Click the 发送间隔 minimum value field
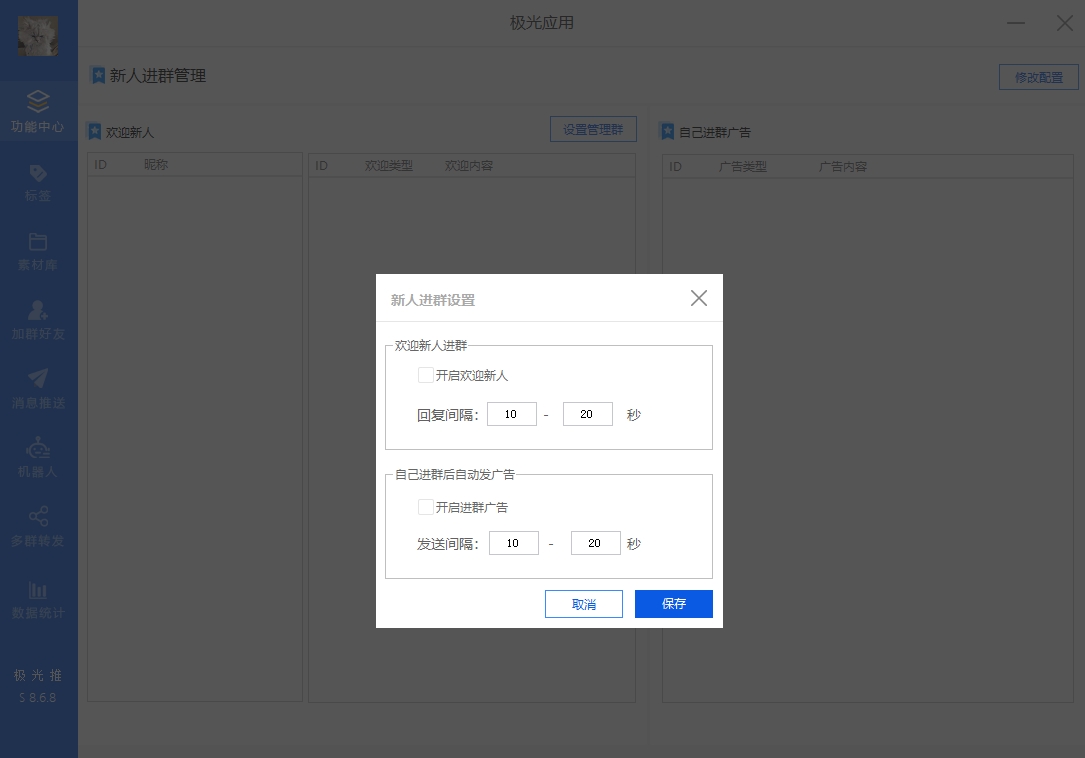 (x=514, y=543)
